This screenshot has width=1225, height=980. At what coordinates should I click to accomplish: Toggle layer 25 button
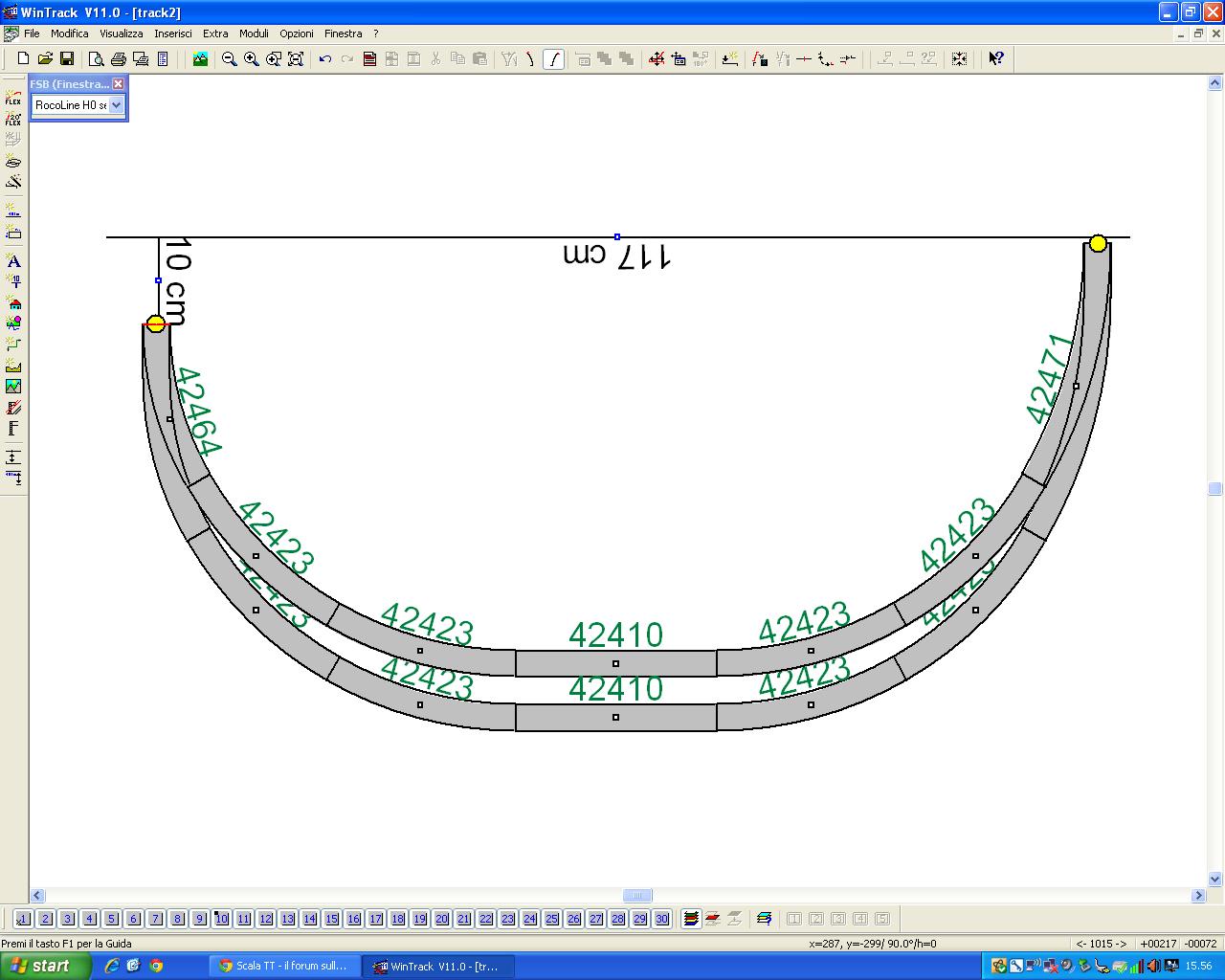point(551,919)
